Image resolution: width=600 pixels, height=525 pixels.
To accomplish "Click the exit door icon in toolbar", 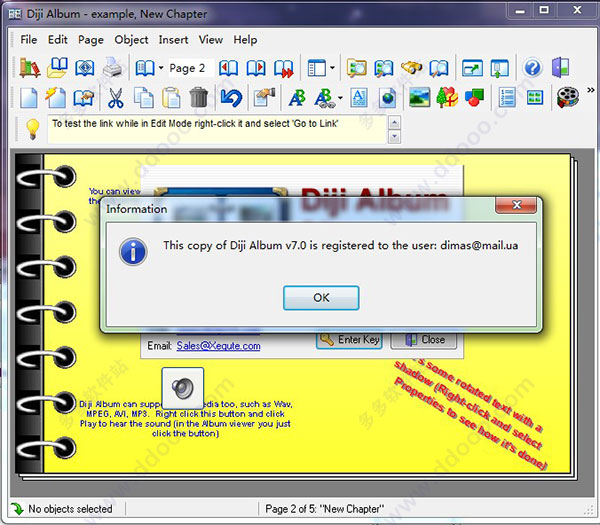I will 560,67.
